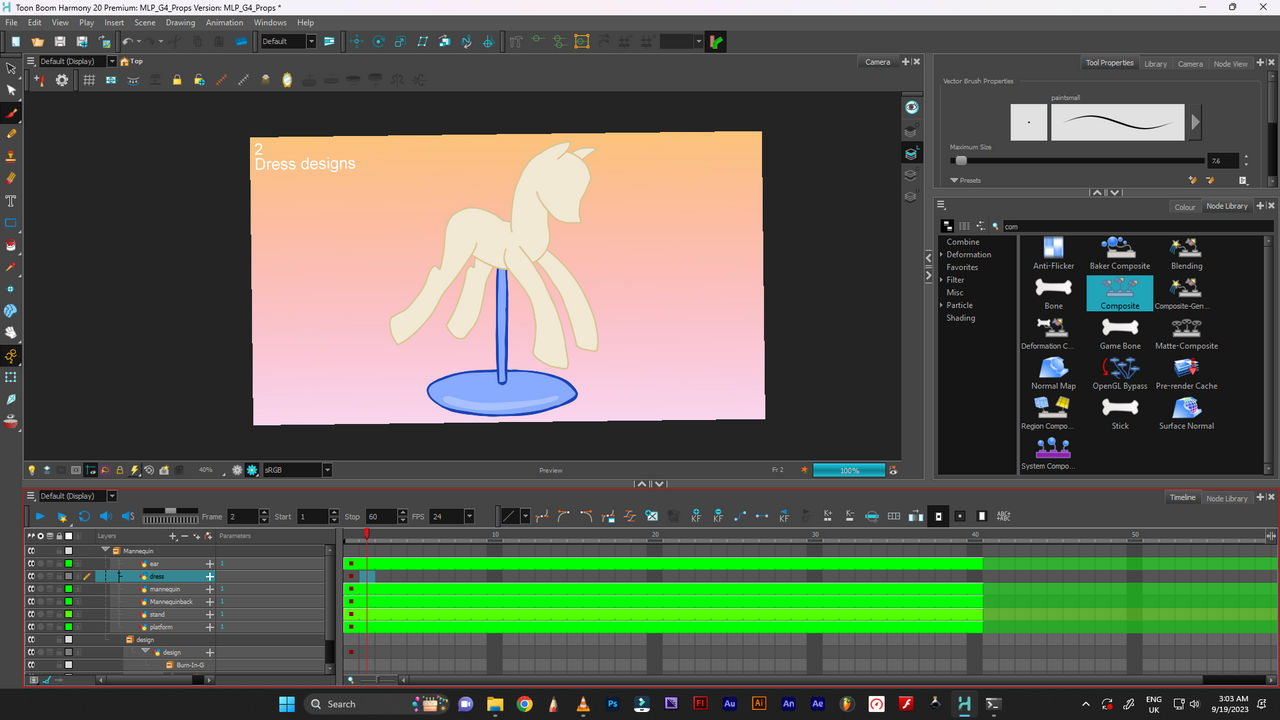Viewport: 1280px width, 720px height.
Task: Select the Brush tool in left toolbar
Action: pos(11,112)
